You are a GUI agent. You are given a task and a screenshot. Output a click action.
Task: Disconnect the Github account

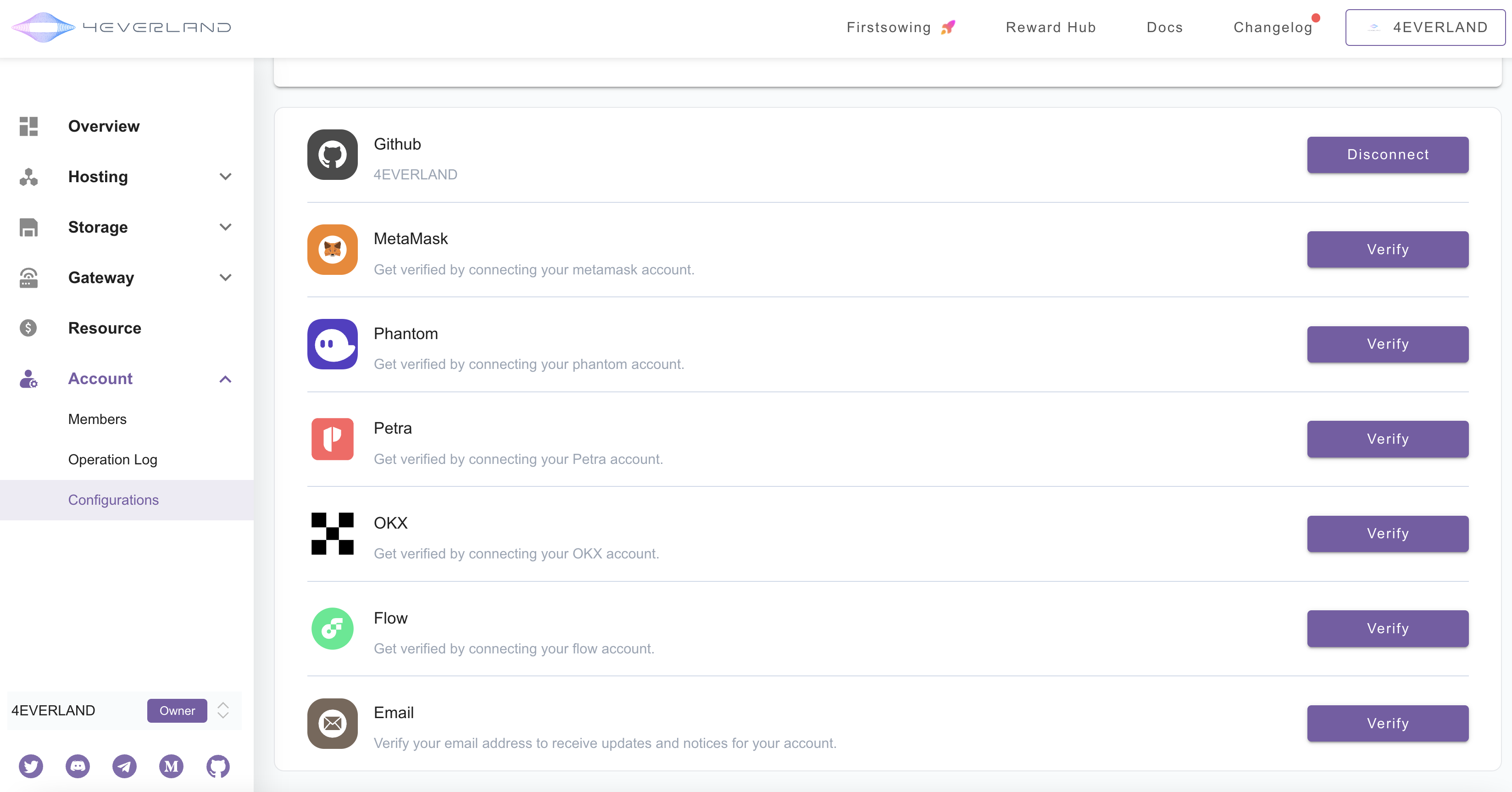tap(1388, 155)
